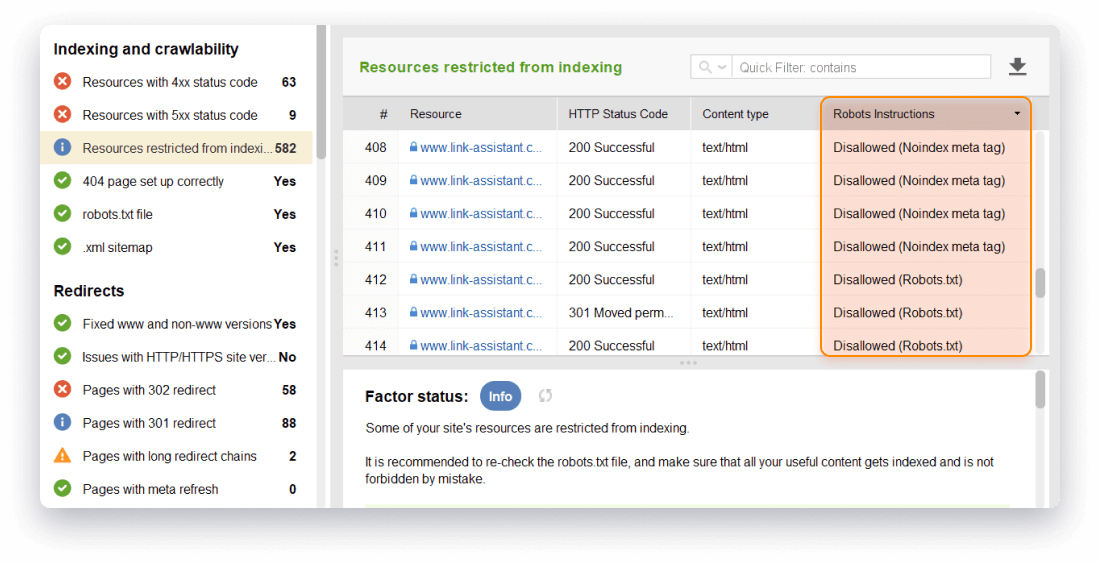The width and height of the screenshot is (1100, 563).
Task: Click the vertical panel splitter handle
Action: pyautogui.click(x=336, y=258)
